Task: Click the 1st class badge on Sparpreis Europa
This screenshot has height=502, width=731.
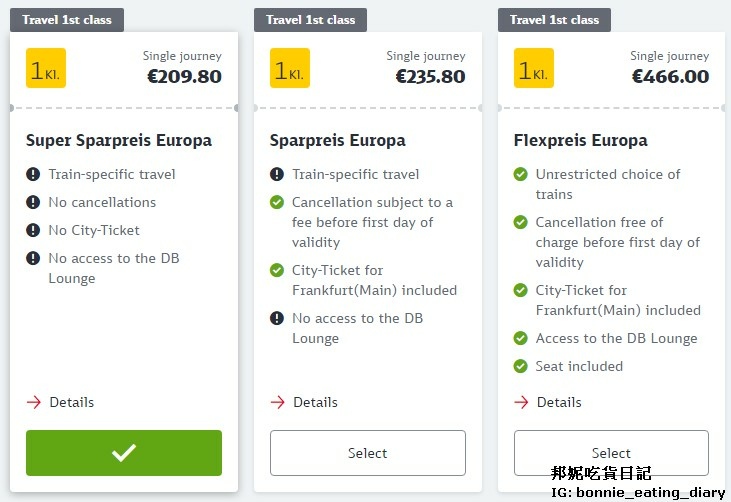Action: point(290,68)
